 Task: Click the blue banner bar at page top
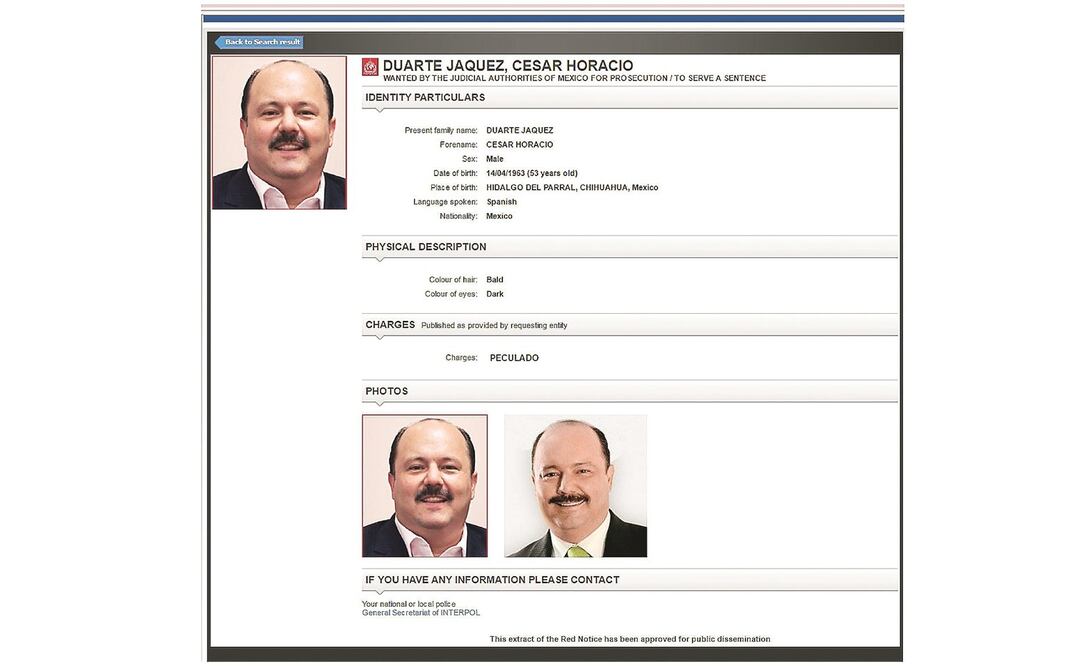click(553, 18)
